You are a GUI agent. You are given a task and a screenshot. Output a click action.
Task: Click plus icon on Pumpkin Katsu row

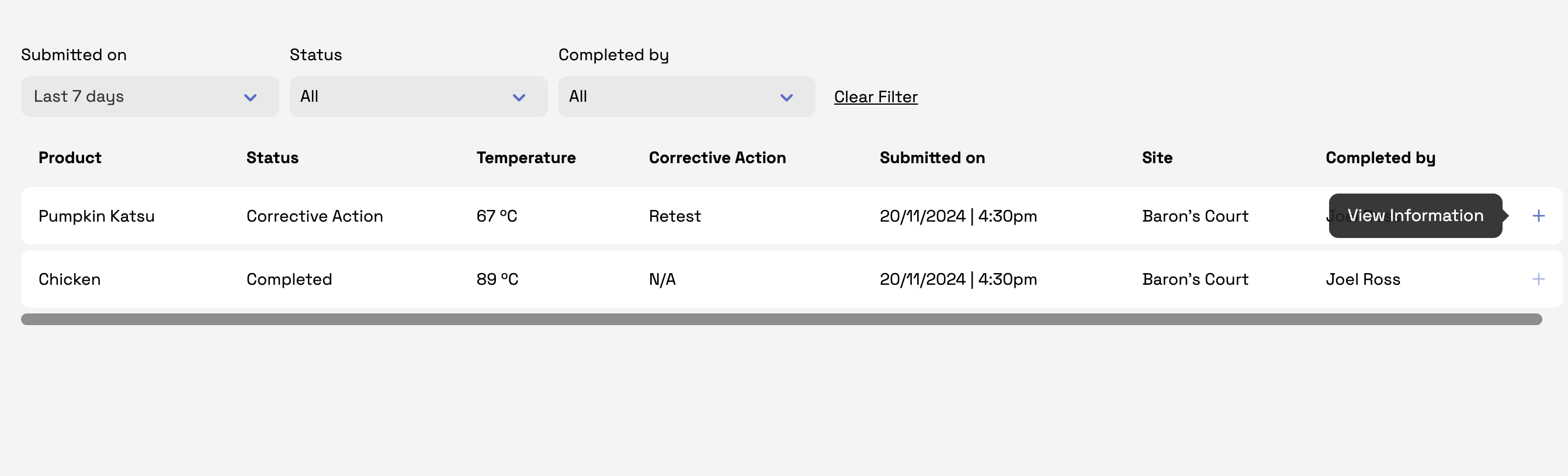tap(1538, 216)
